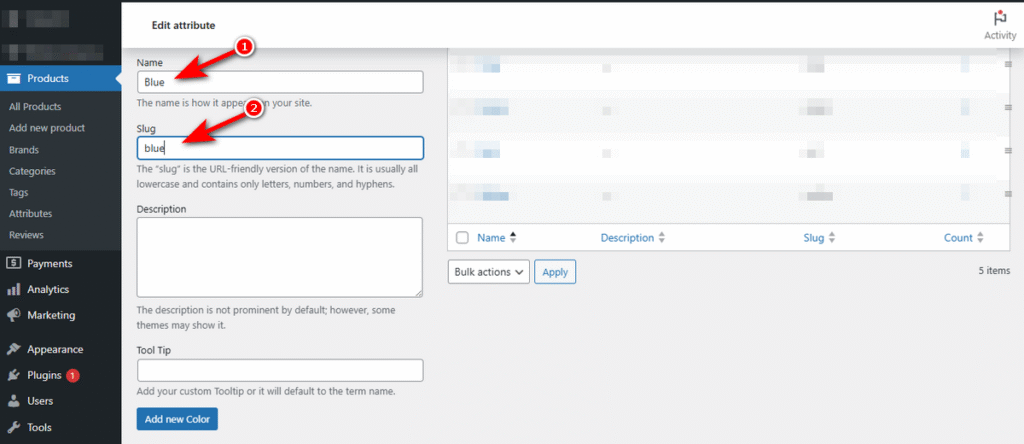Tick the select-all checkbox in table footer
Image resolution: width=1024 pixels, height=444 pixels.
pos(462,238)
